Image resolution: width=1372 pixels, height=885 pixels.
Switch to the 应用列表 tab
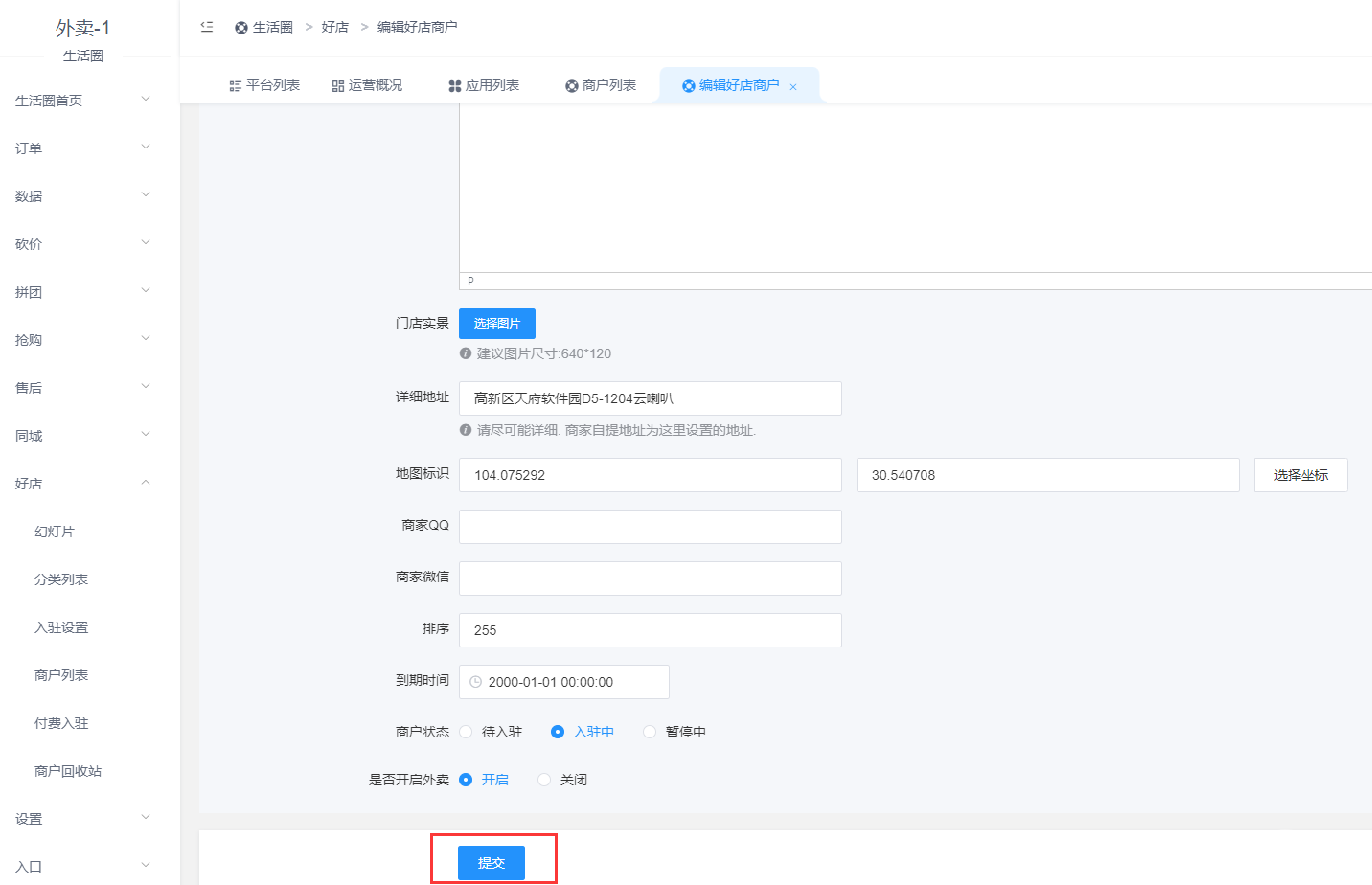484,85
